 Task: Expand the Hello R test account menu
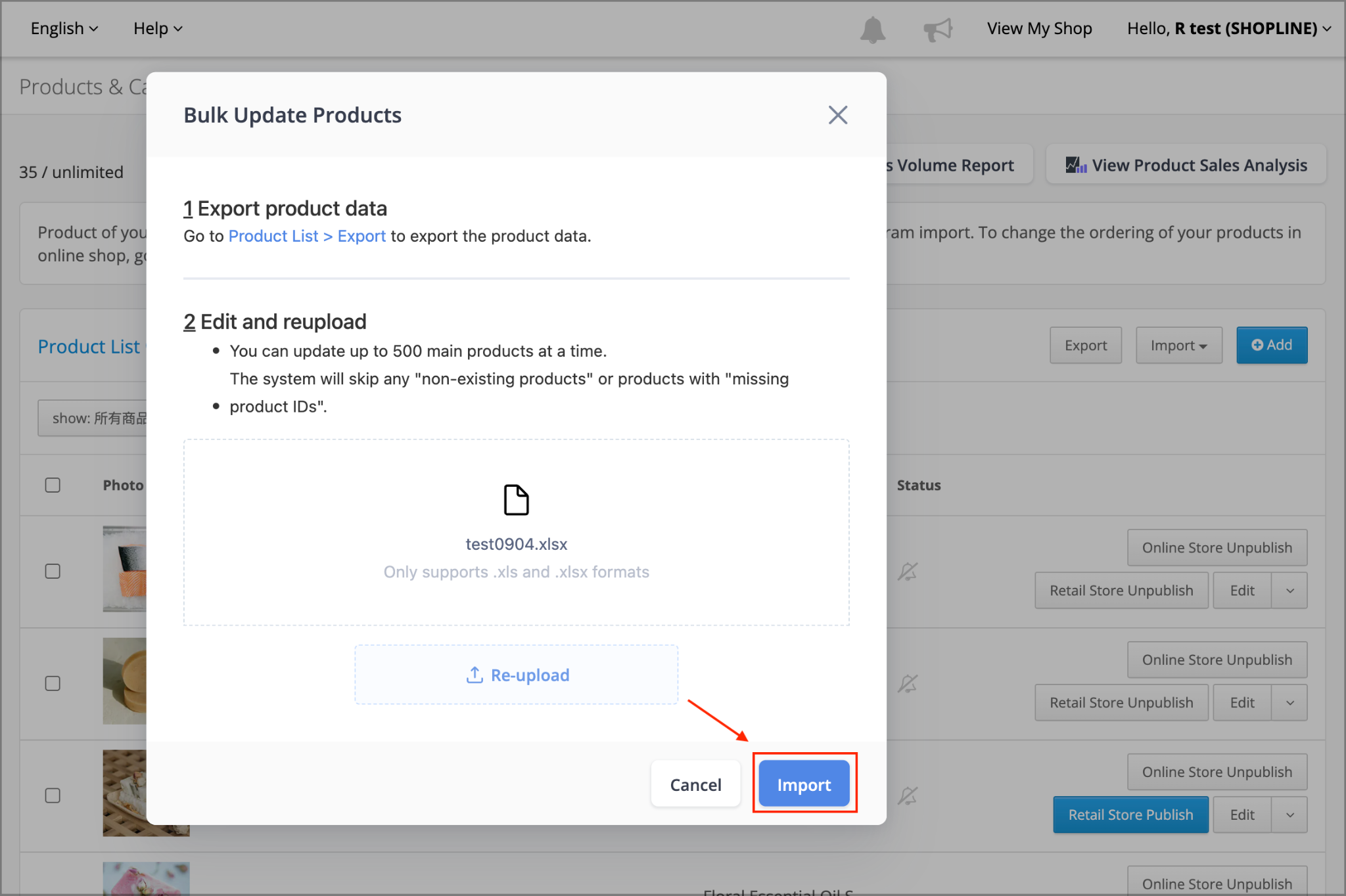point(1229,28)
